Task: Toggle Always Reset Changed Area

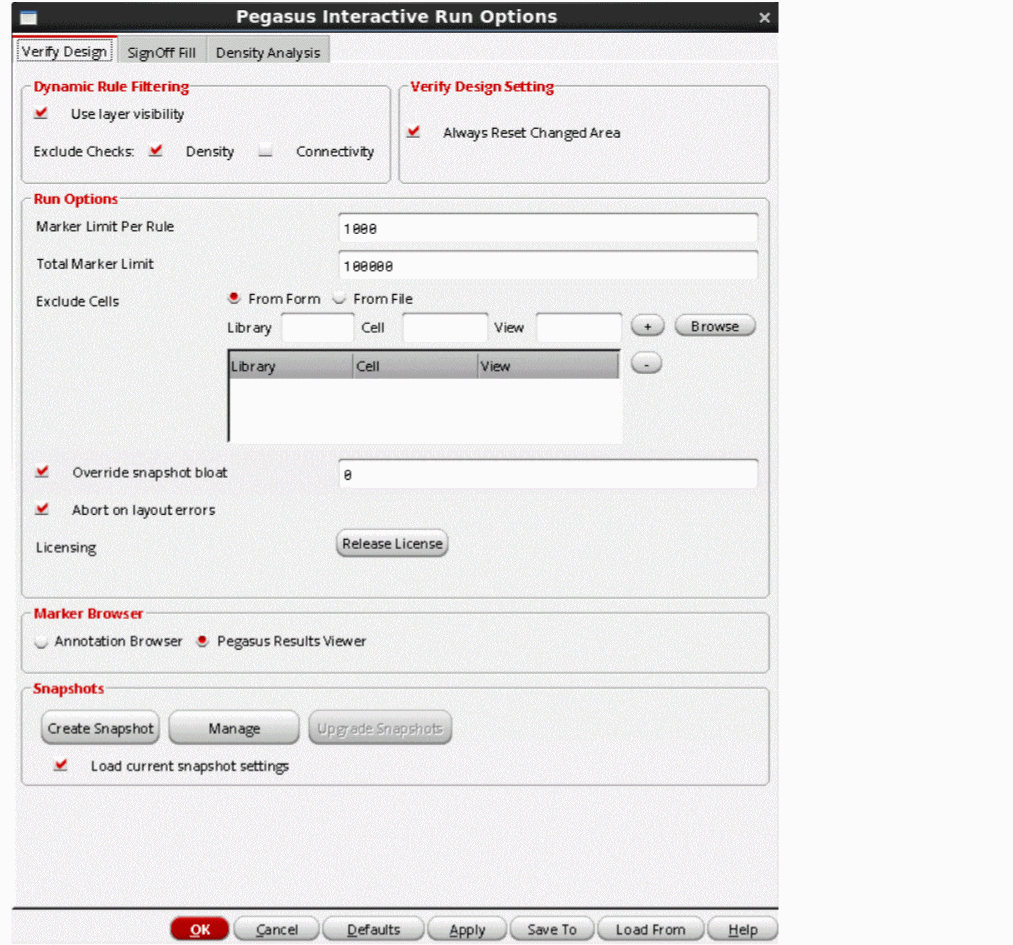Action: click(x=414, y=132)
